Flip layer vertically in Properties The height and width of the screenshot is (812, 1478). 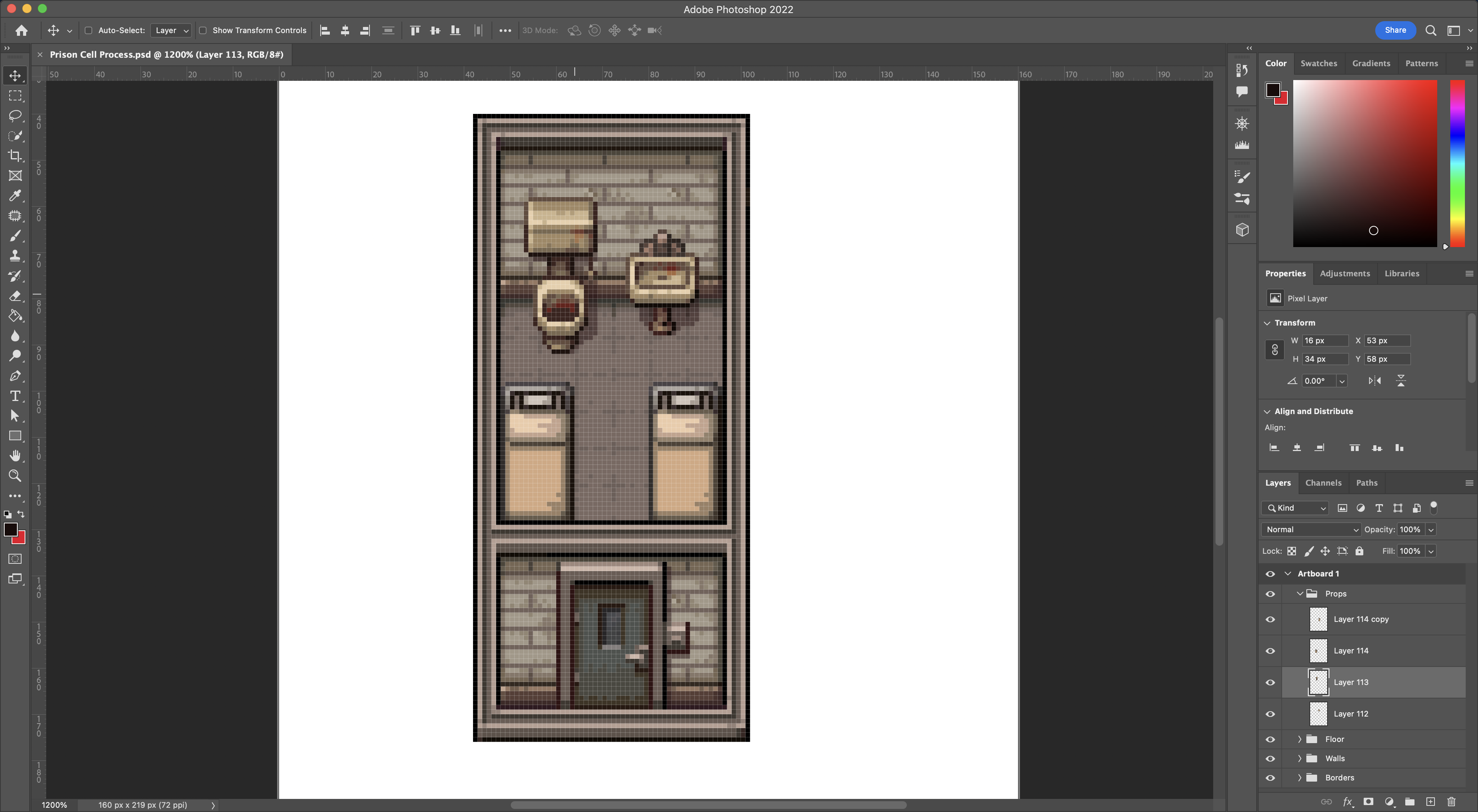pos(1401,381)
